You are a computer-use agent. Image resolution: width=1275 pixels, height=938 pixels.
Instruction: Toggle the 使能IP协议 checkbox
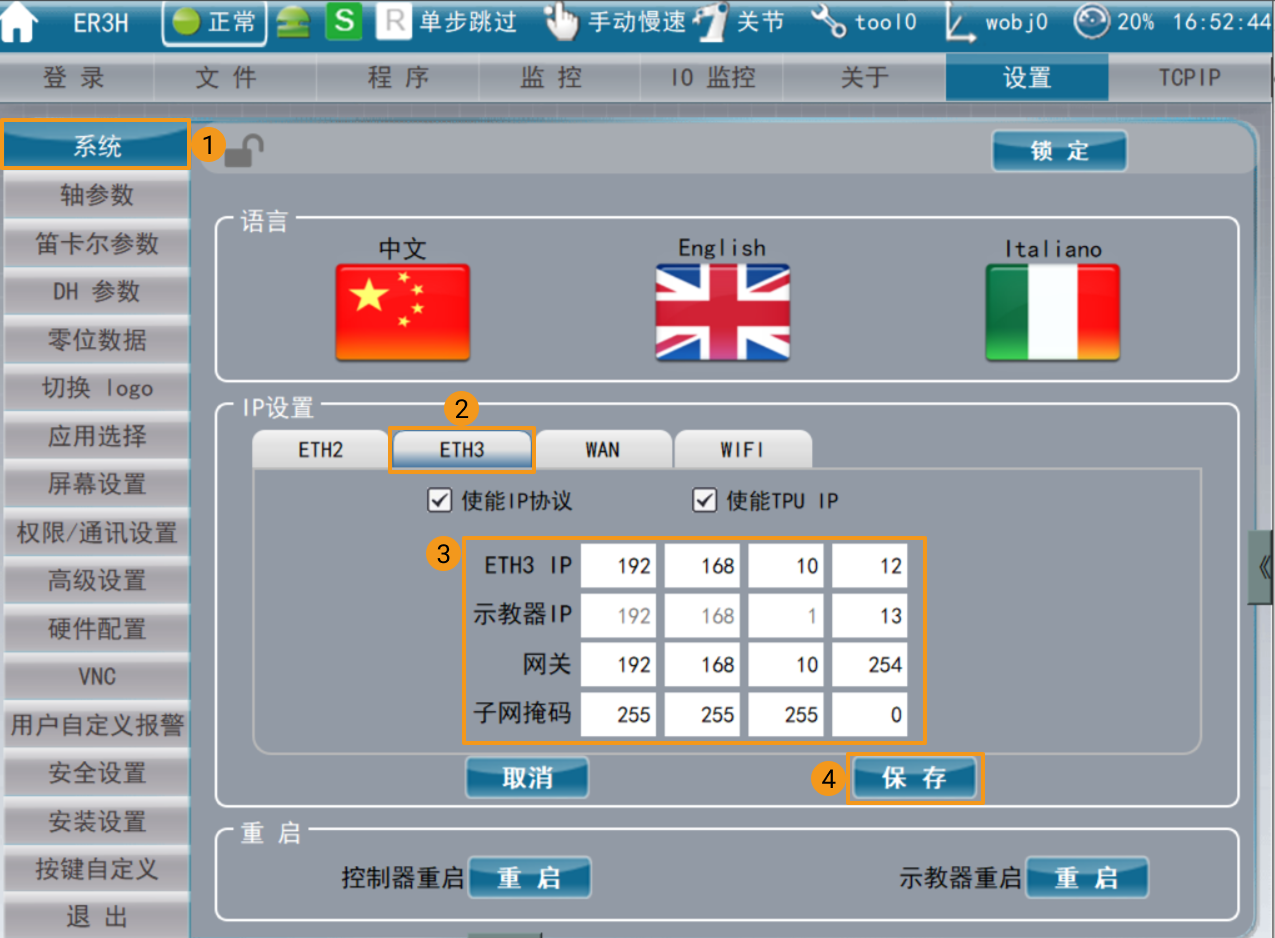coord(439,500)
